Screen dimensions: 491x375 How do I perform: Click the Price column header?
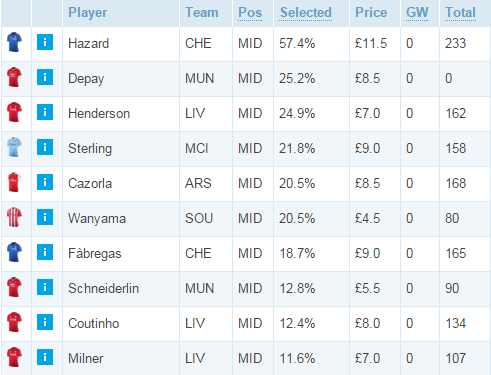coord(371,13)
